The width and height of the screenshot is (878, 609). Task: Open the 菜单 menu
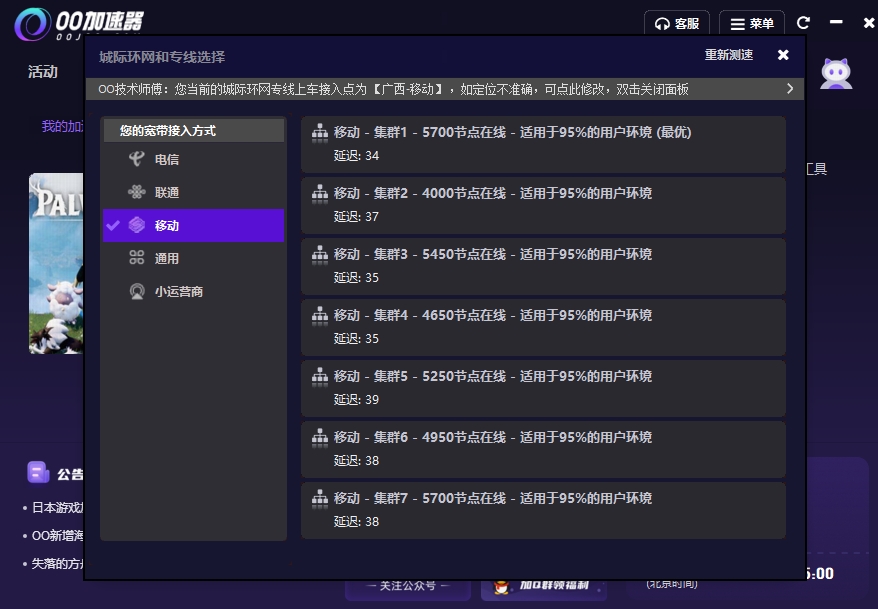[x=752, y=24]
